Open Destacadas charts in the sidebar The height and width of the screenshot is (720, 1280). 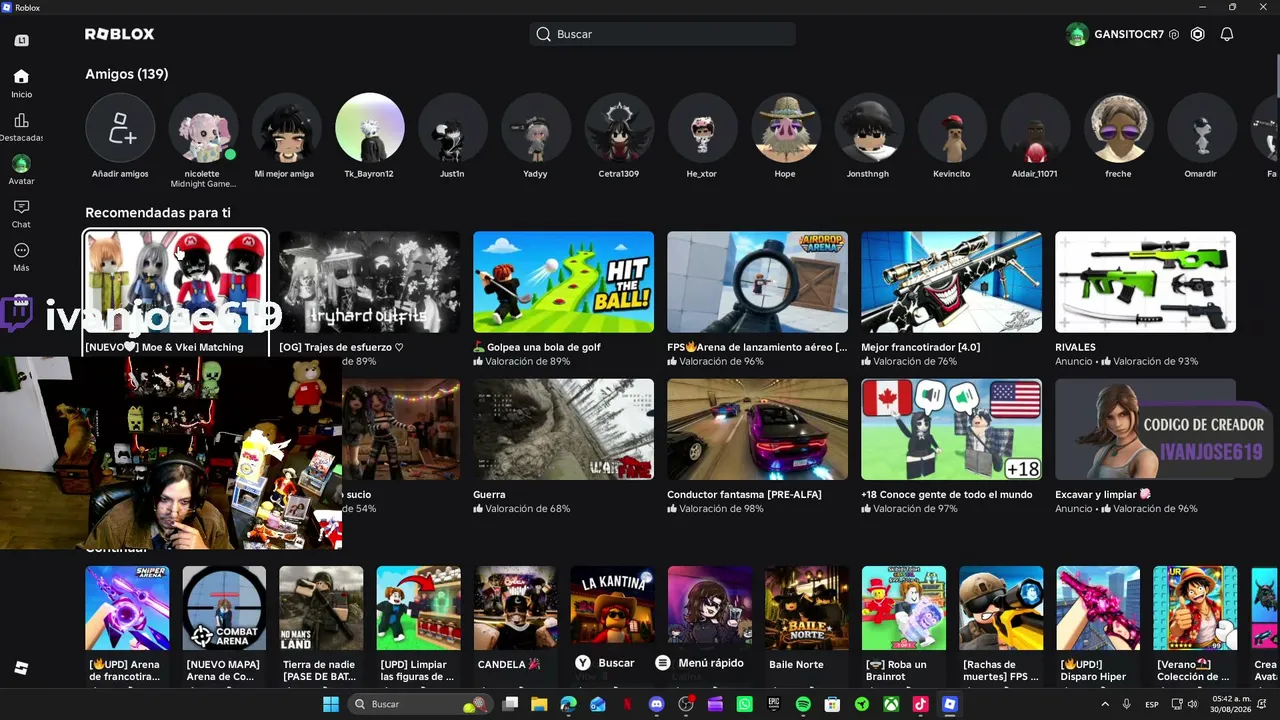click(21, 127)
